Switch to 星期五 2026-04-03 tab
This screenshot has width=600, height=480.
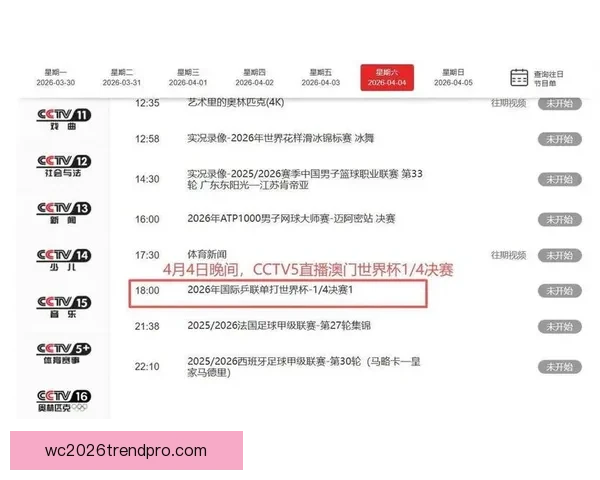[321, 77]
